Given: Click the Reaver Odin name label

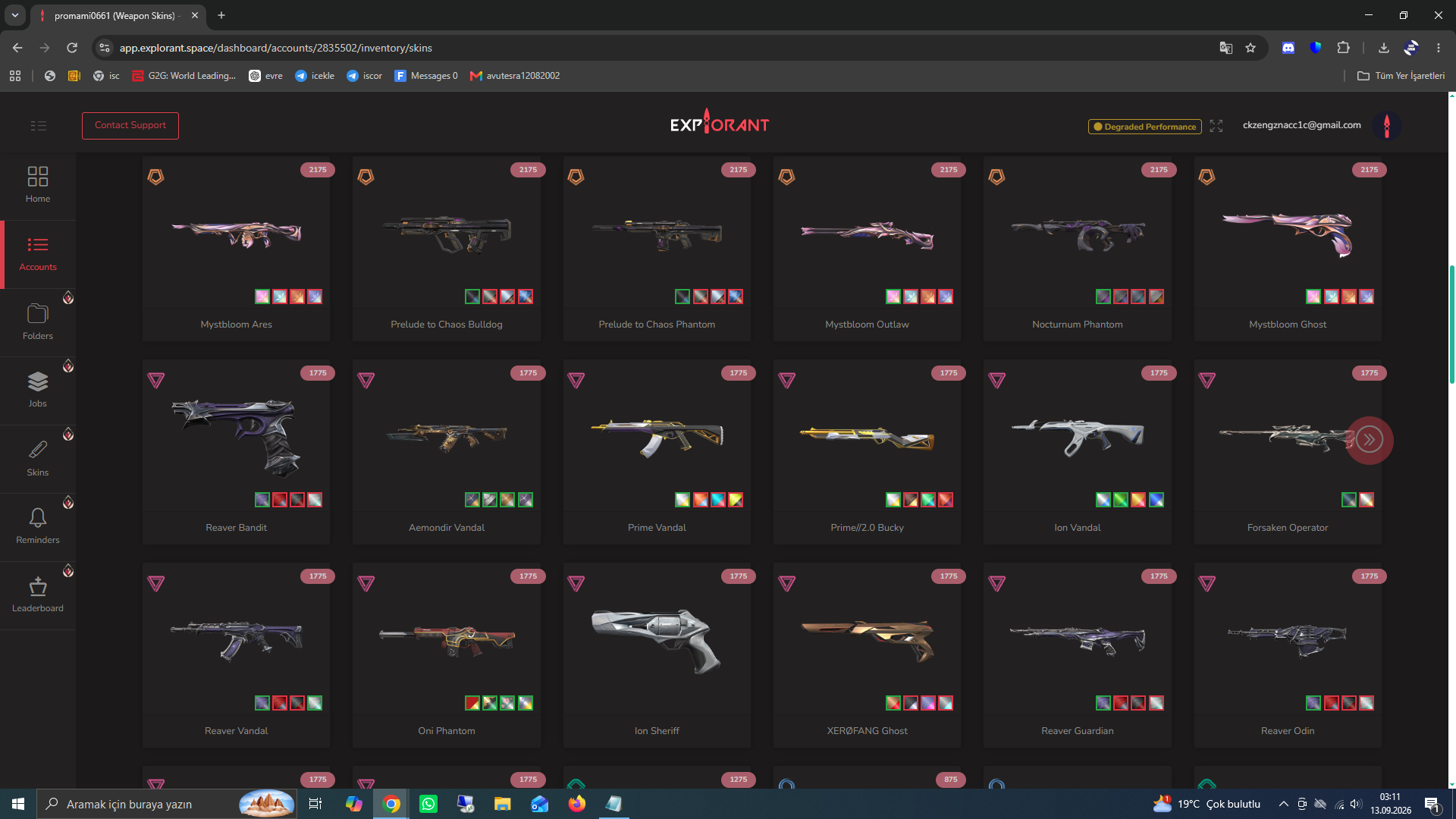Looking at the screenshot, I should (1288, 731).
